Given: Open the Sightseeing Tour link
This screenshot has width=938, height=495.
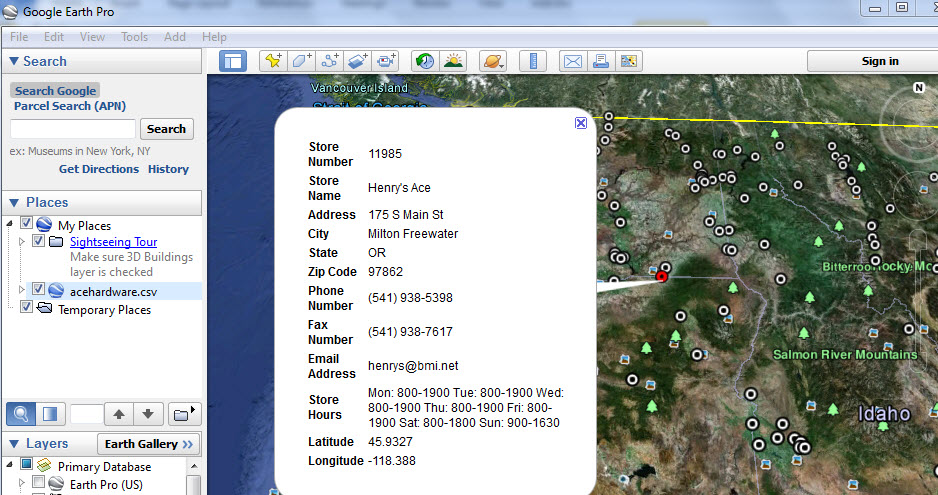Looking at the screenshot, I should tap(113, 242).
